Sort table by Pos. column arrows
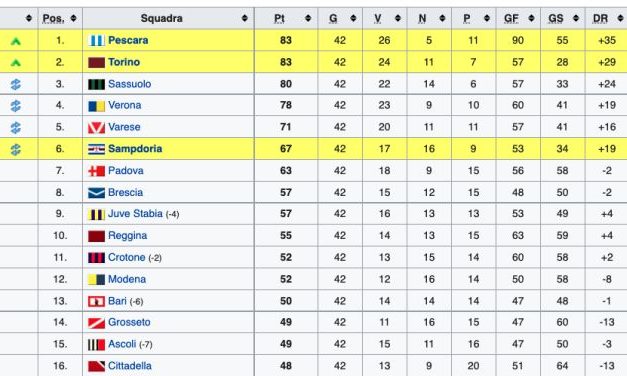 pos(73,18)
